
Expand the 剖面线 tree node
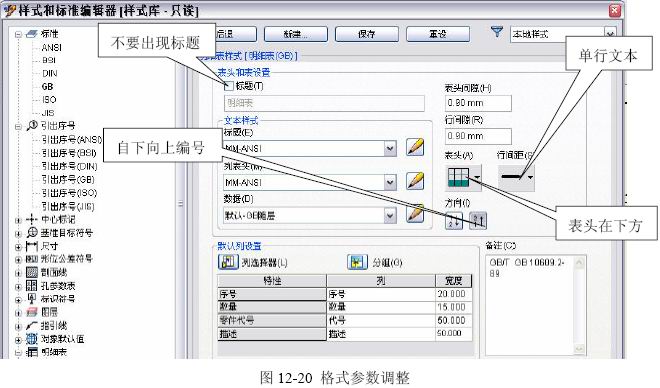click(18, 273)
